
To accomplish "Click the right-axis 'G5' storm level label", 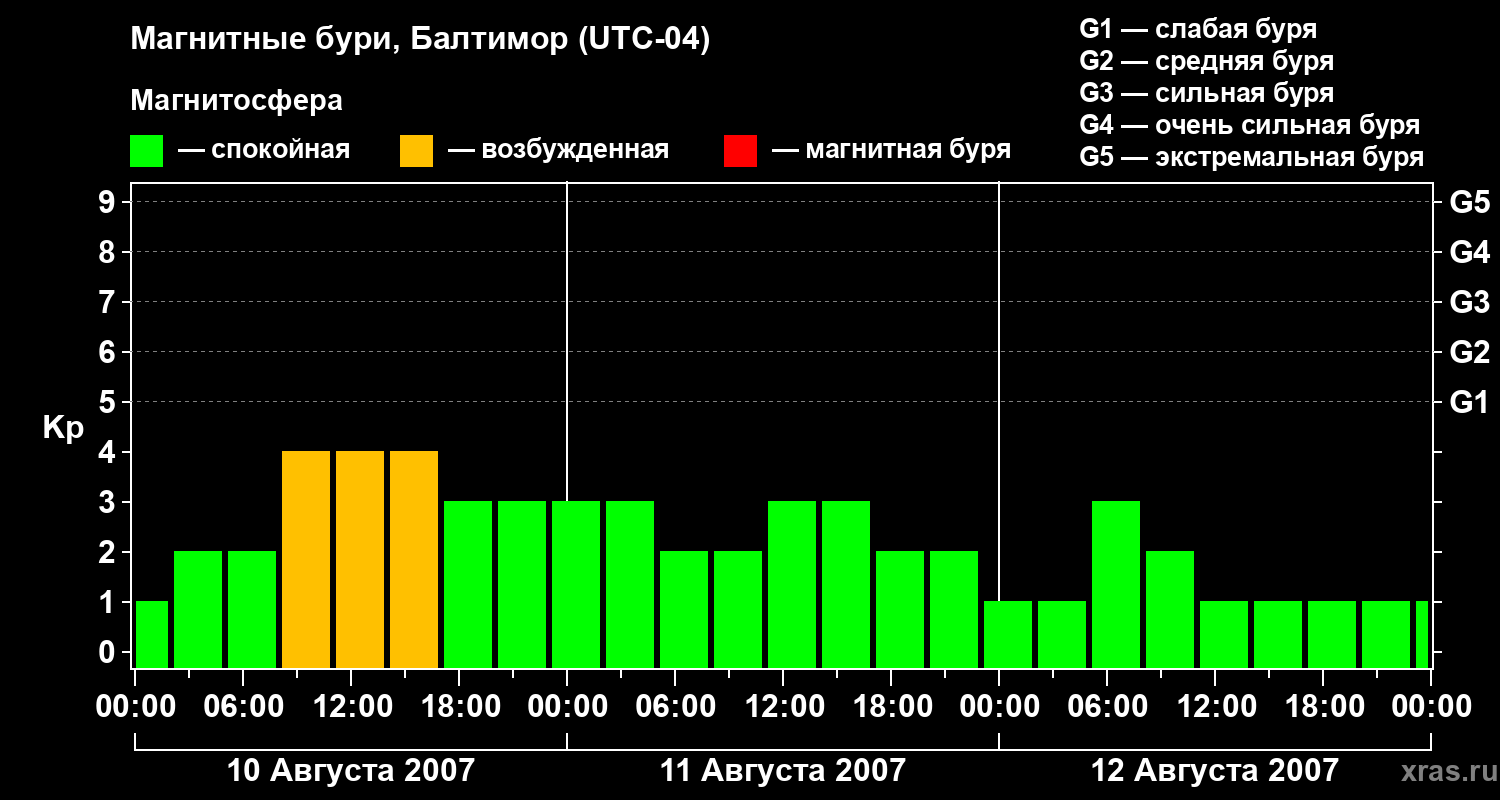I will [x=1469, y=202].
